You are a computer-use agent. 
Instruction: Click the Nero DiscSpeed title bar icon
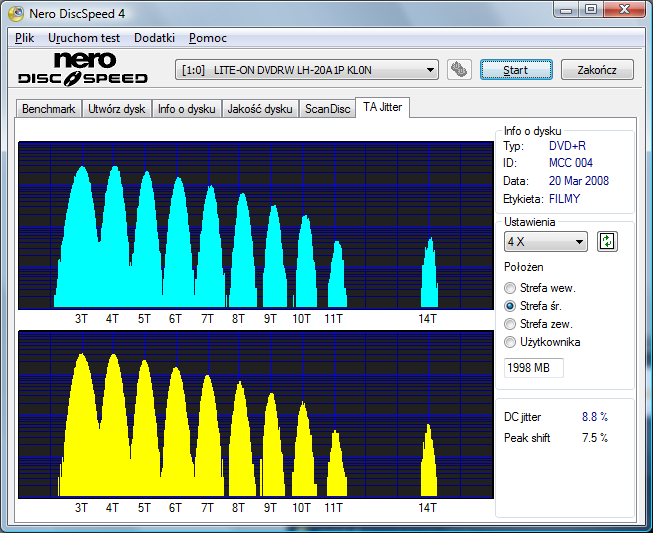[x=16, y=14]
